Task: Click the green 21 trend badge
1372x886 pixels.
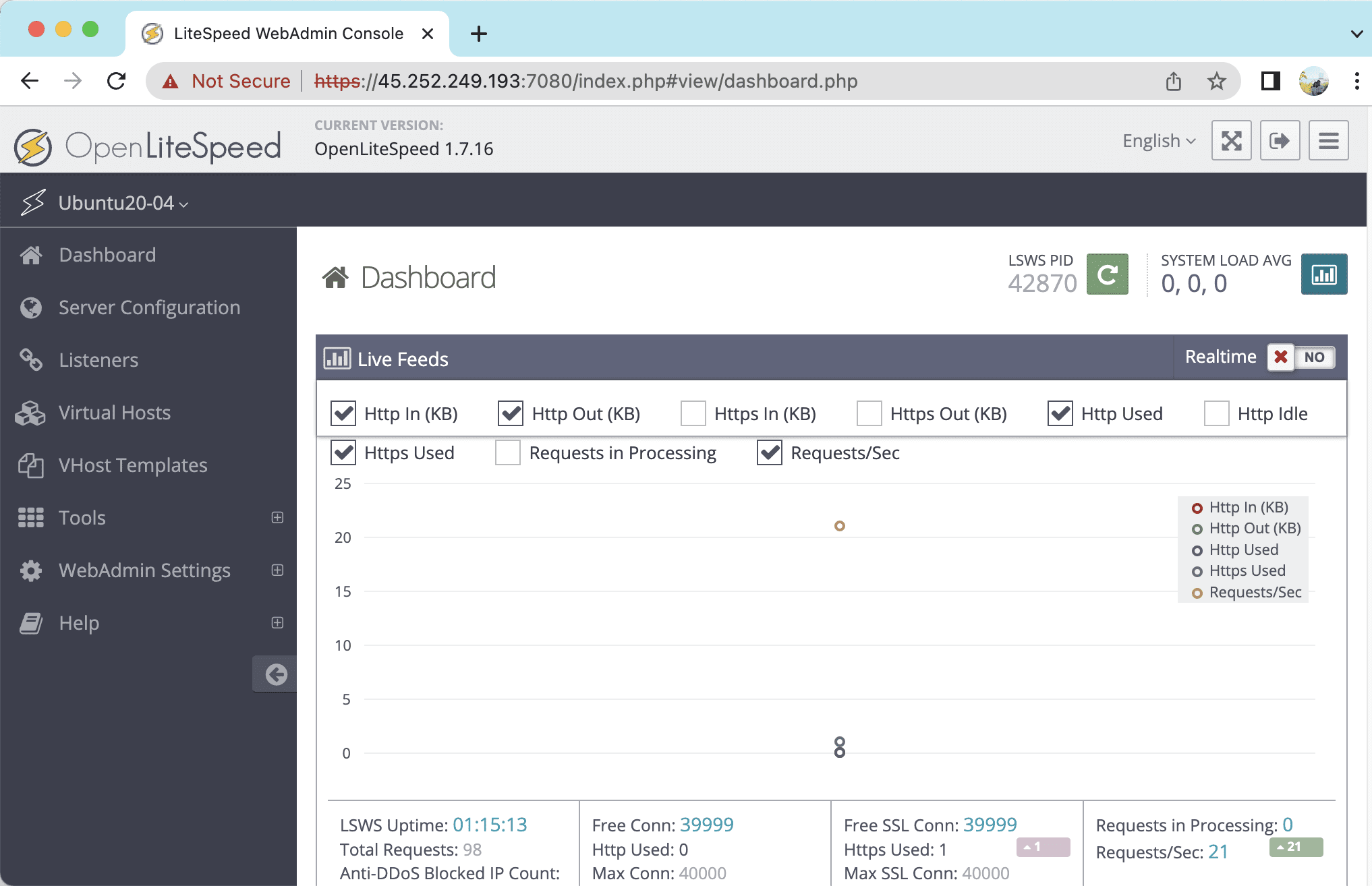Action: tap(1296, 846)
